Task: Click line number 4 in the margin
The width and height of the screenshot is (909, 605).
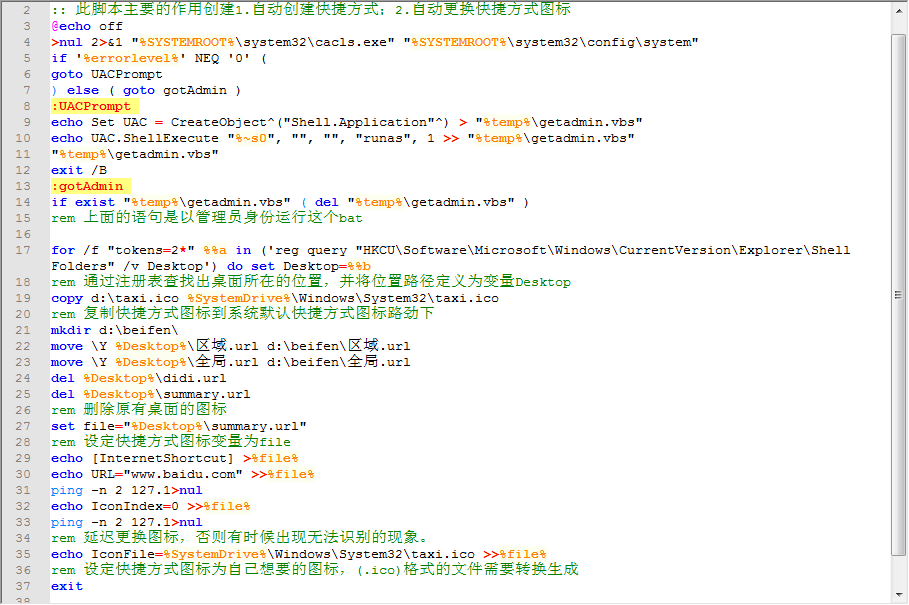Action: pos(27,42)
